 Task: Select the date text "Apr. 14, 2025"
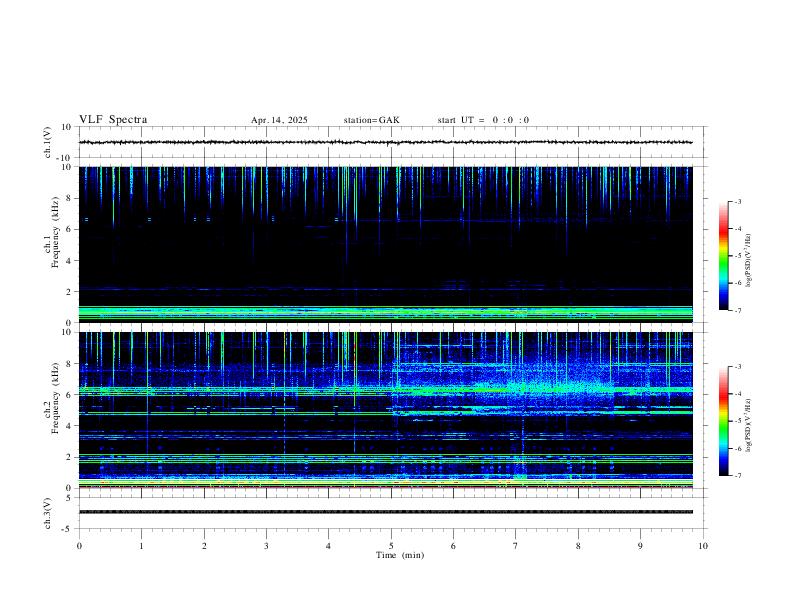[x=279, y=120]
